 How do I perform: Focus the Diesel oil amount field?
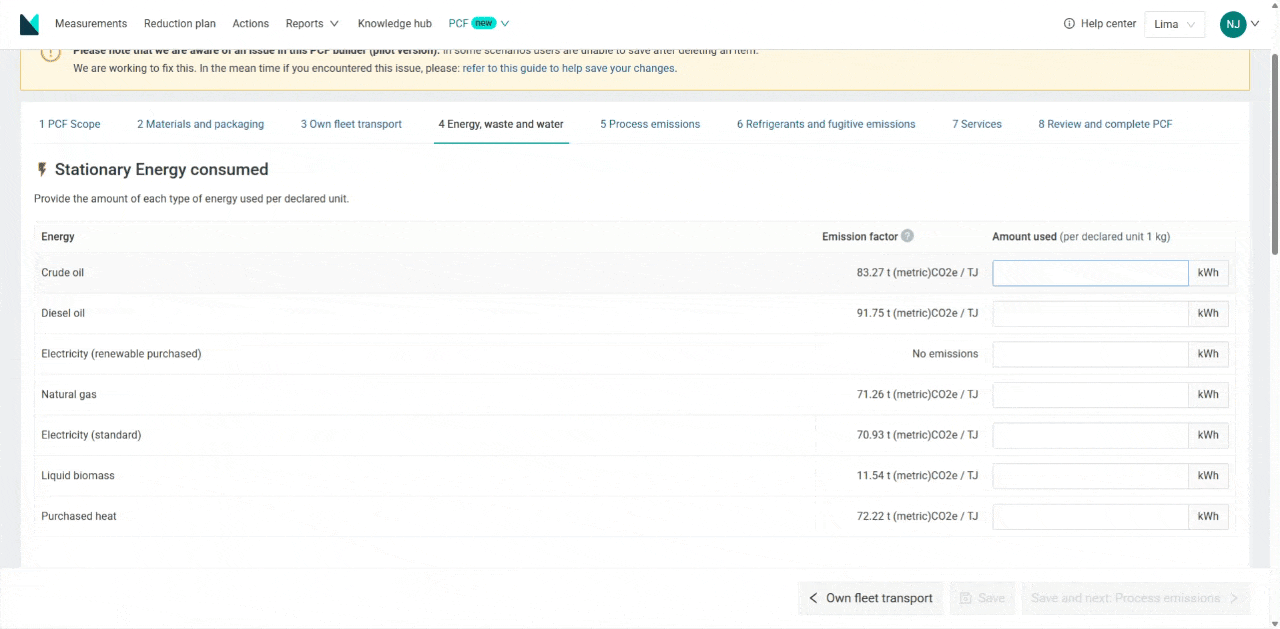(x=1090, y=314)
